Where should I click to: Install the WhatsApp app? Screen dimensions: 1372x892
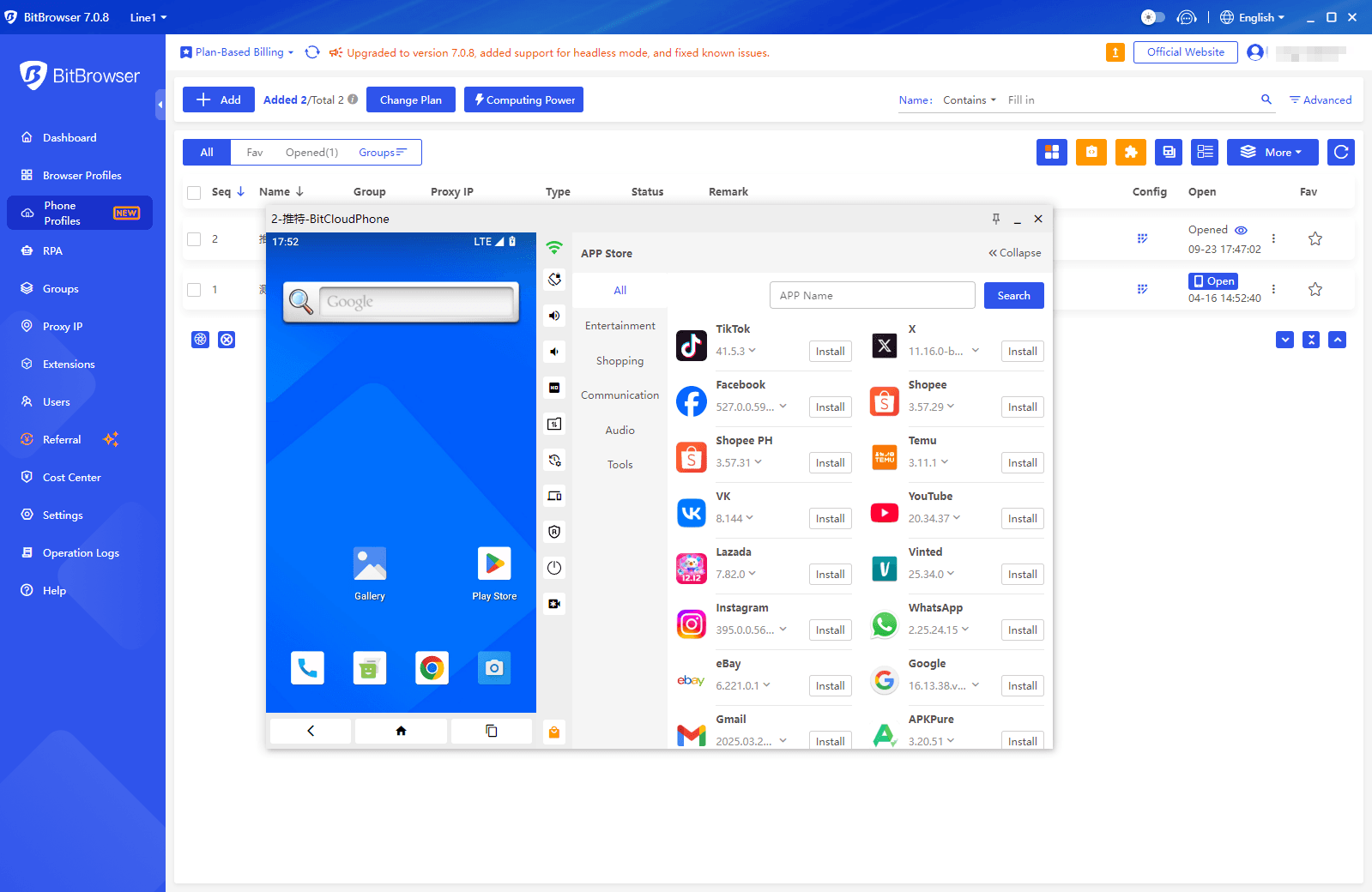pos(1022,630)
